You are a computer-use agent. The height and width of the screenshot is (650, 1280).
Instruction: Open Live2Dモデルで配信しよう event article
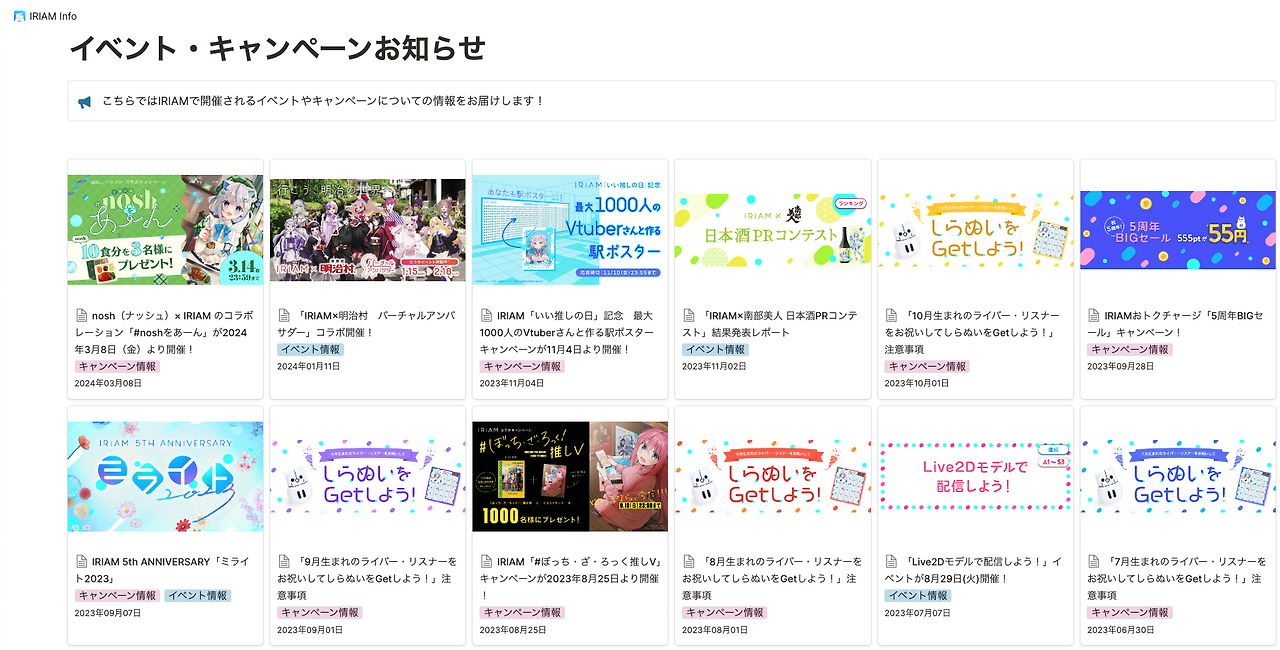point(973,570)
